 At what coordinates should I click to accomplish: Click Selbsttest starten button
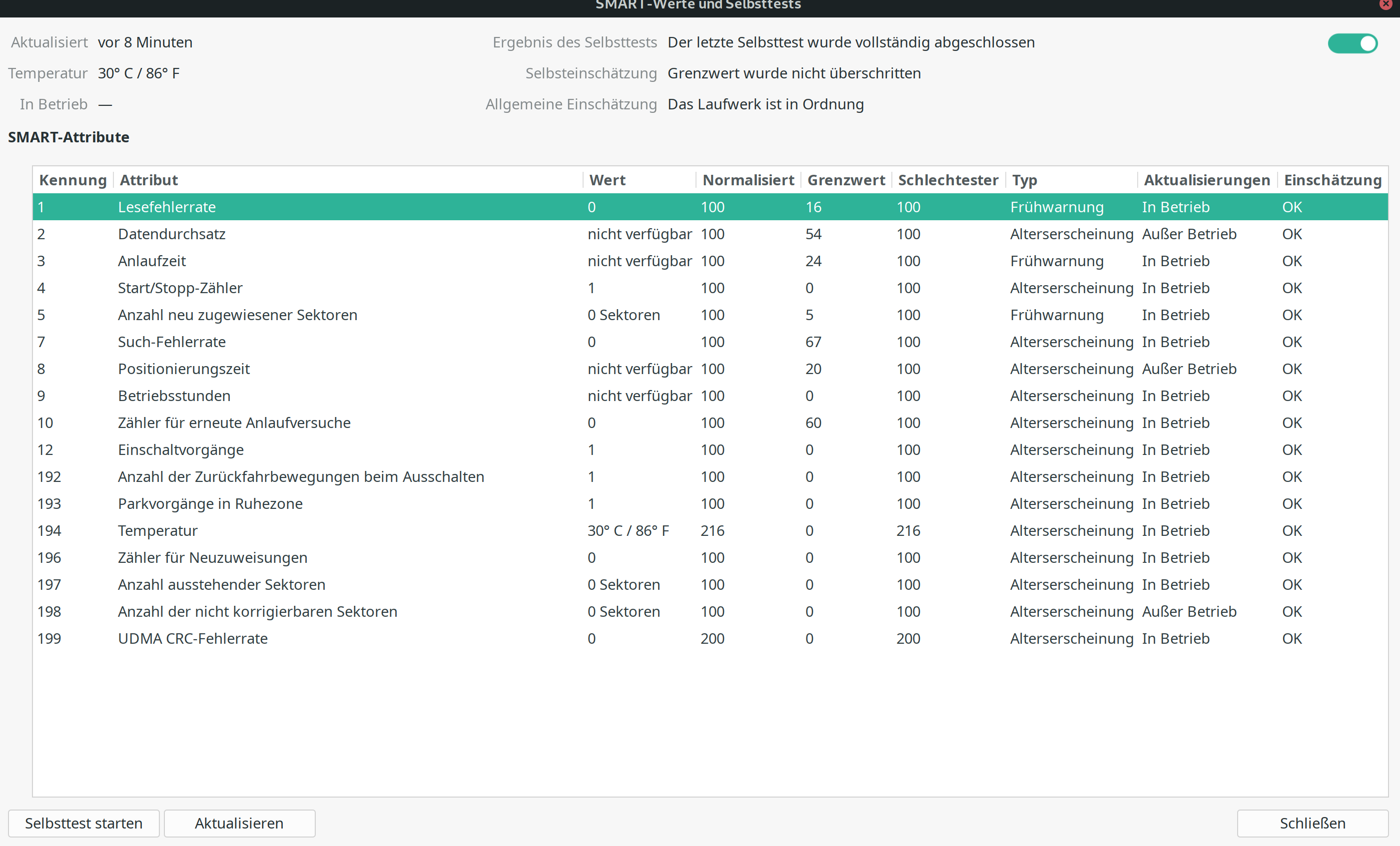(x=83, y=823)
